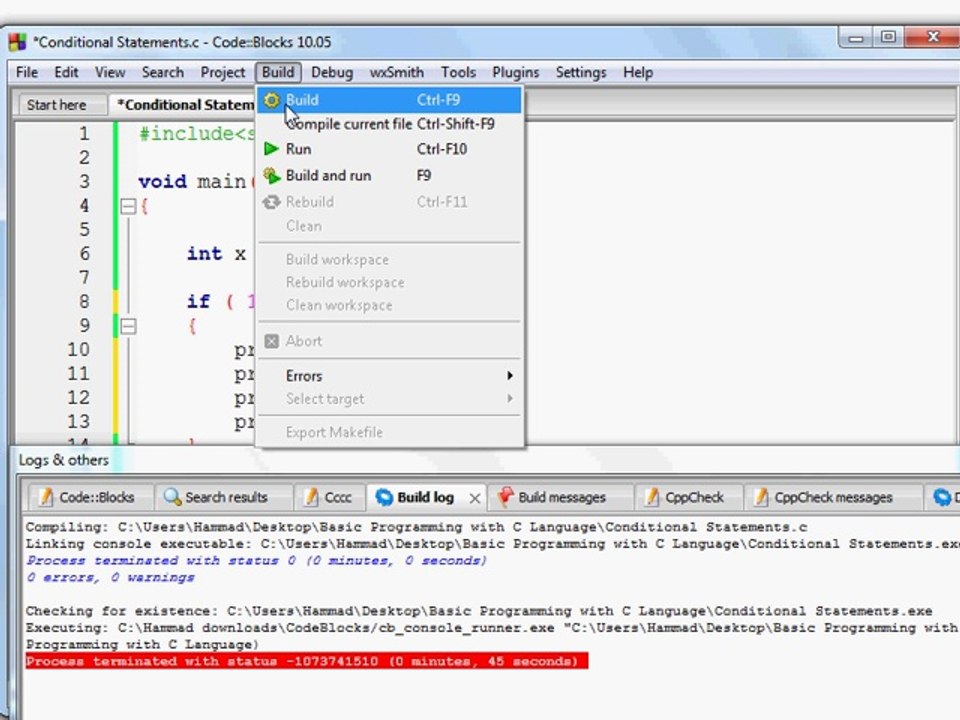Viewport: 960px width, 720px height.
Task: Expand the Errors submenu arrow
Action: click(x=509, y=375)
